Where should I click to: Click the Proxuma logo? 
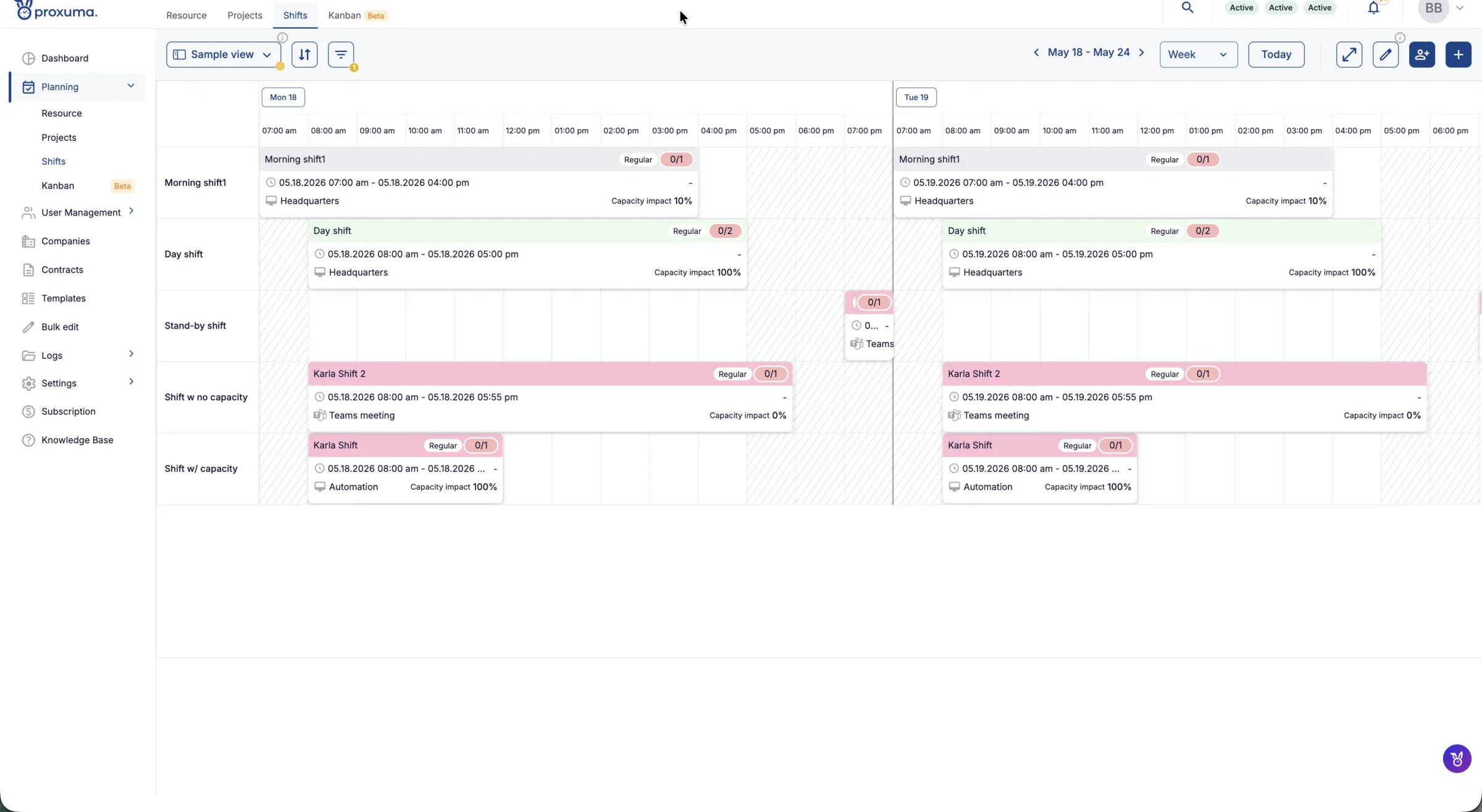56,10
